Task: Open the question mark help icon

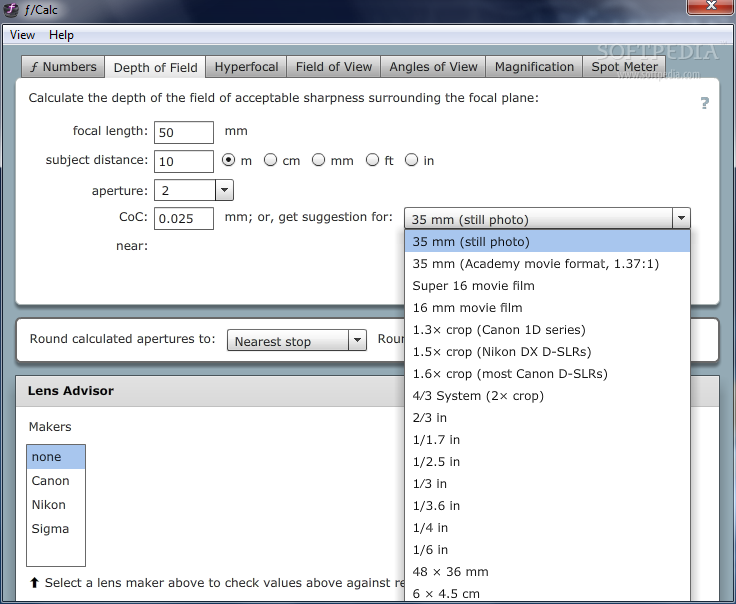Action: click(x=705, y=103)
